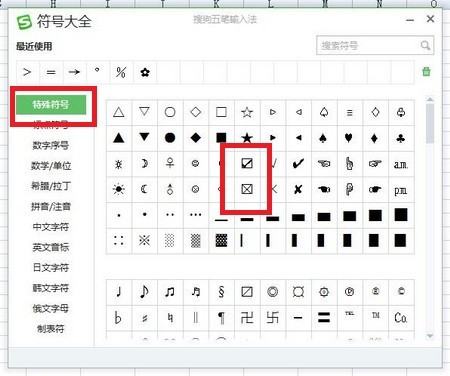Insert the male ♂ symbol
The image size is (450, 376).
(x=170, y=189)
